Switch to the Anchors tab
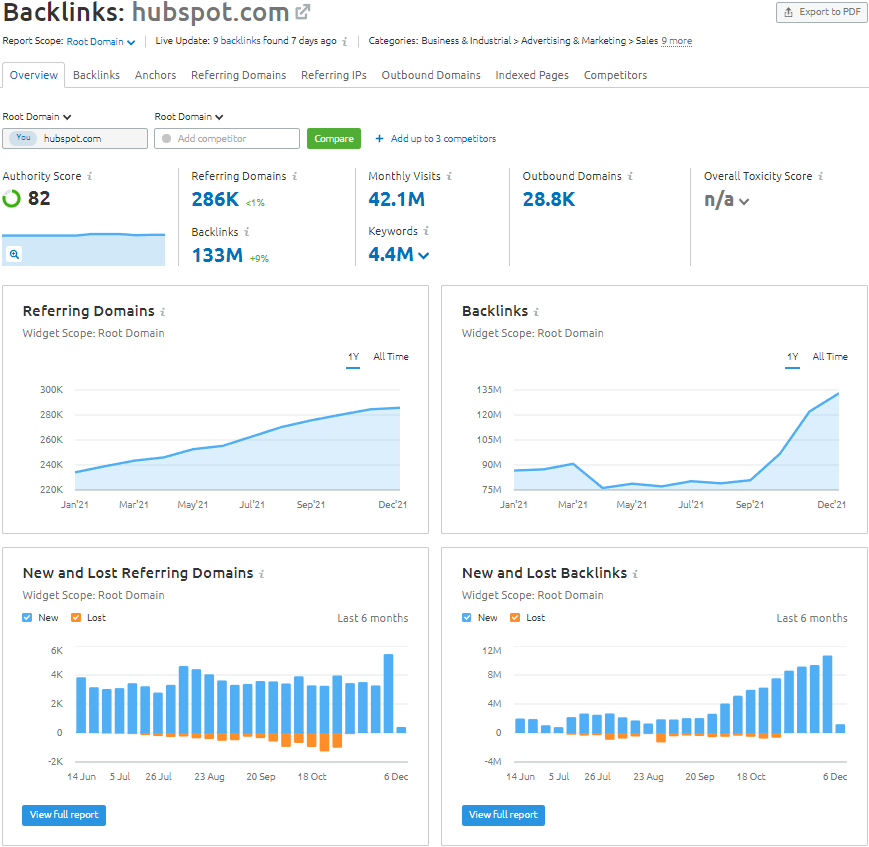The image size is (869, 847). 155,75
